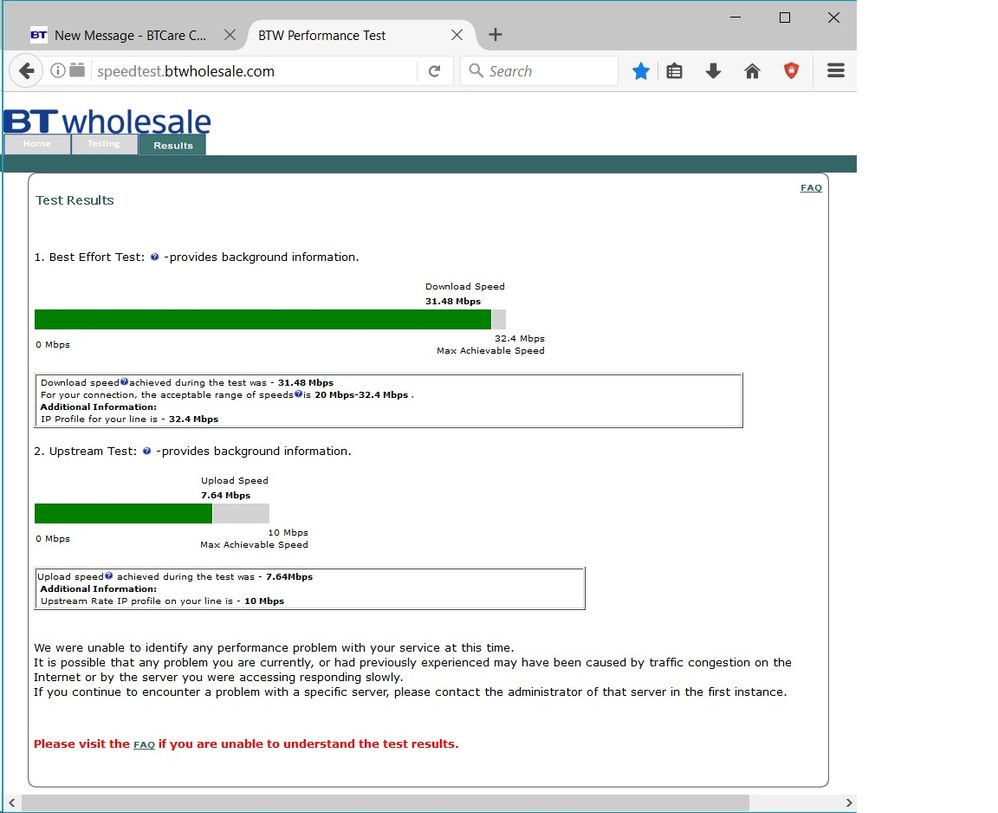Select the Results tab
This screenshot has height=813, width=998.
172,145
